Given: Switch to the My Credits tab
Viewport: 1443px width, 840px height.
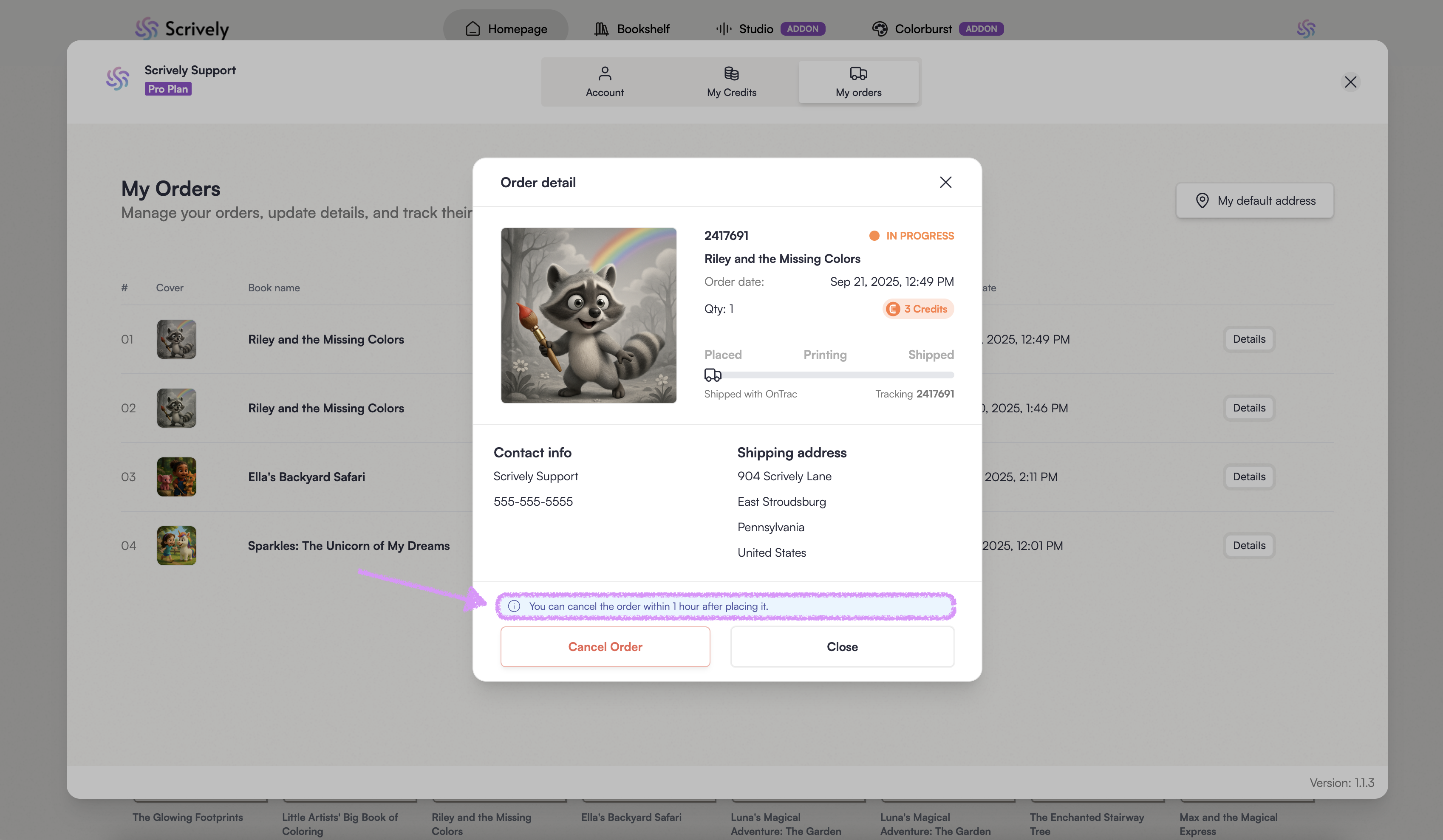Looking at the screenshot, I should [731, 82].
